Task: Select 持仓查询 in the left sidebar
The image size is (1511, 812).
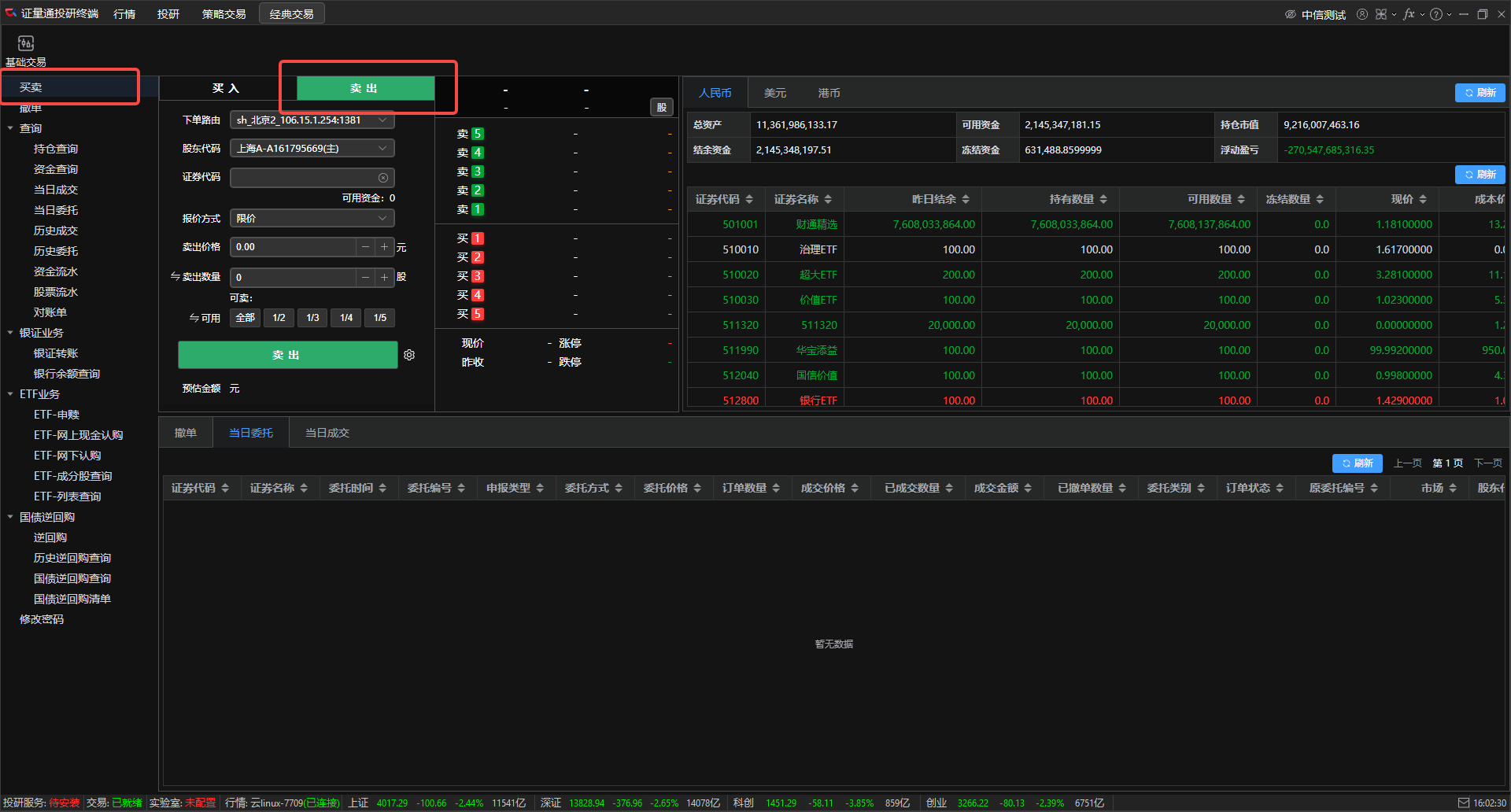Action: [x=55, y=149]
